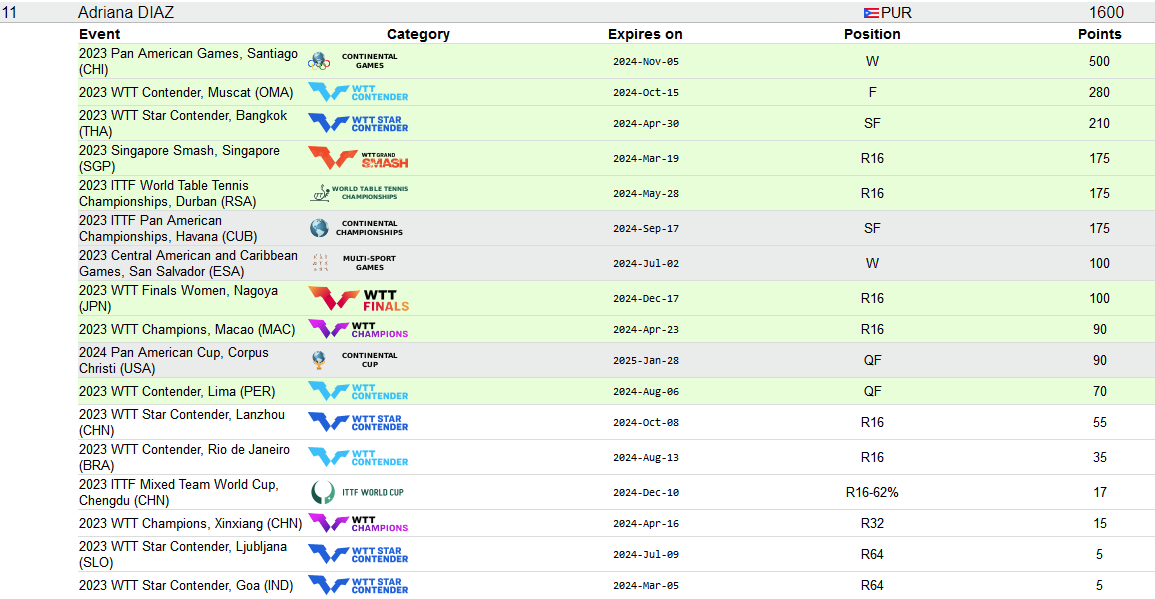The height and width of the screenshot is (599, 1155).
Task: Click expiry date 2024-Oct-15
Action: pos(646,93)
